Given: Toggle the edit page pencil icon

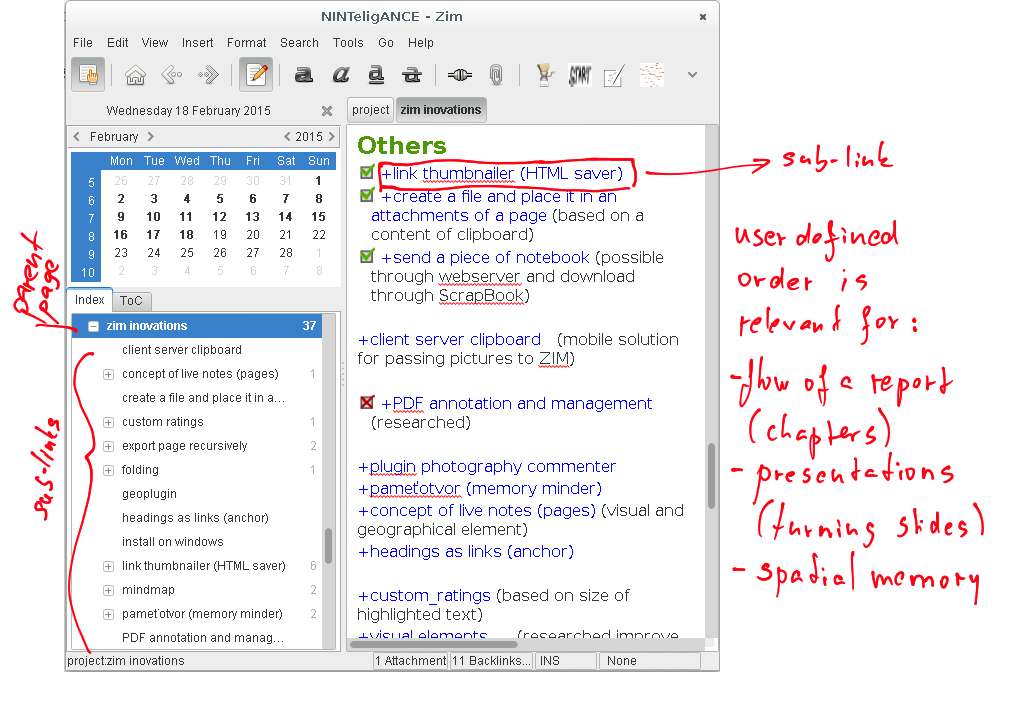Looking at the screenshot, I should click(x=256, y=75).
